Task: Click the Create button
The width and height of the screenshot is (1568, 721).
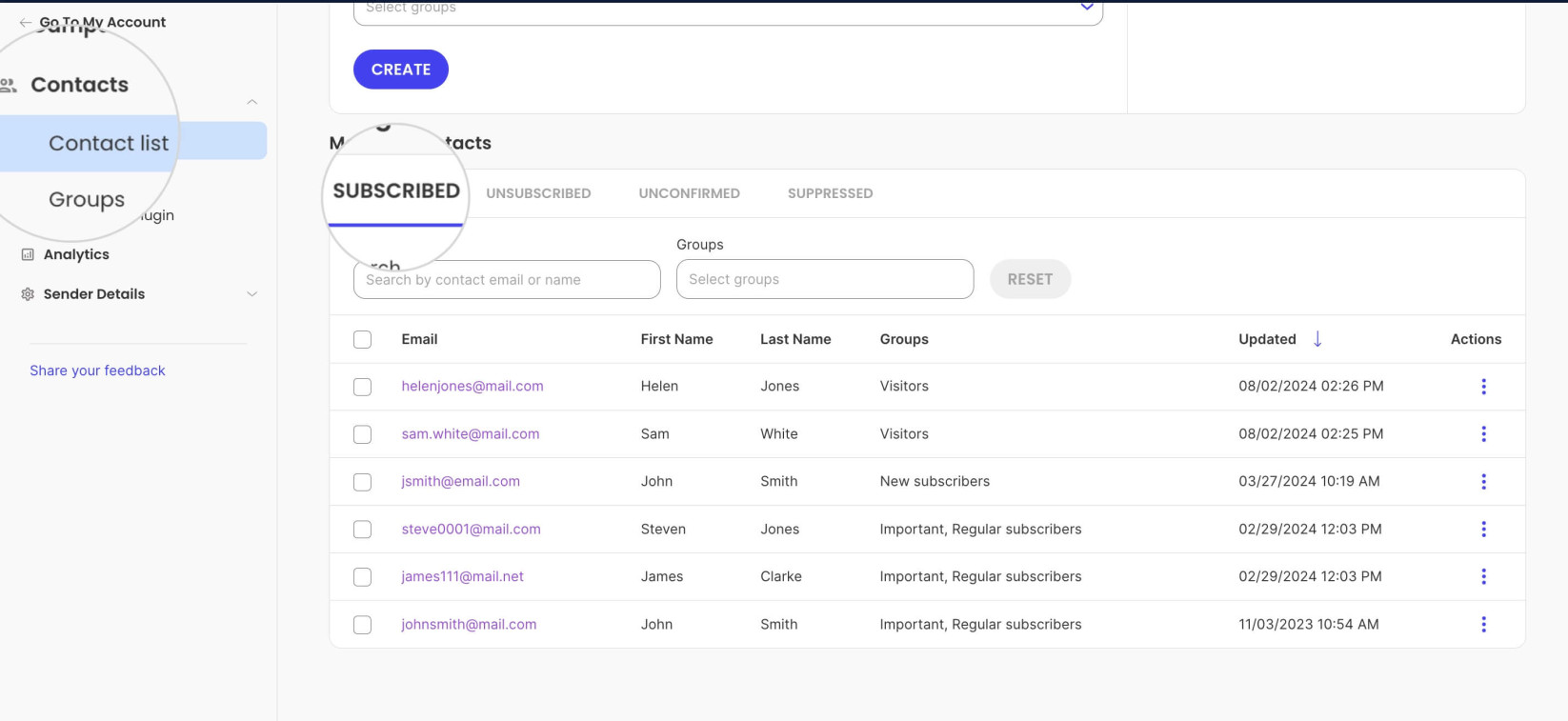Action: [x=401, y=70]
